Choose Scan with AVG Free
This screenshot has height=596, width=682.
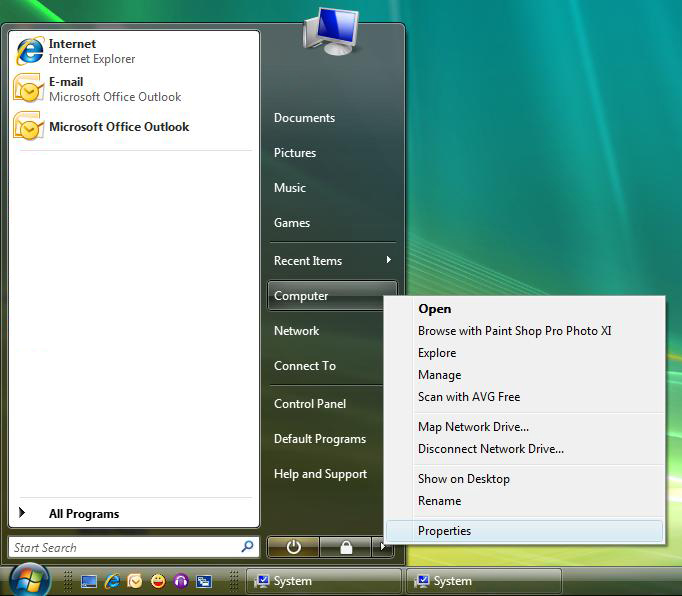[525, 397]
